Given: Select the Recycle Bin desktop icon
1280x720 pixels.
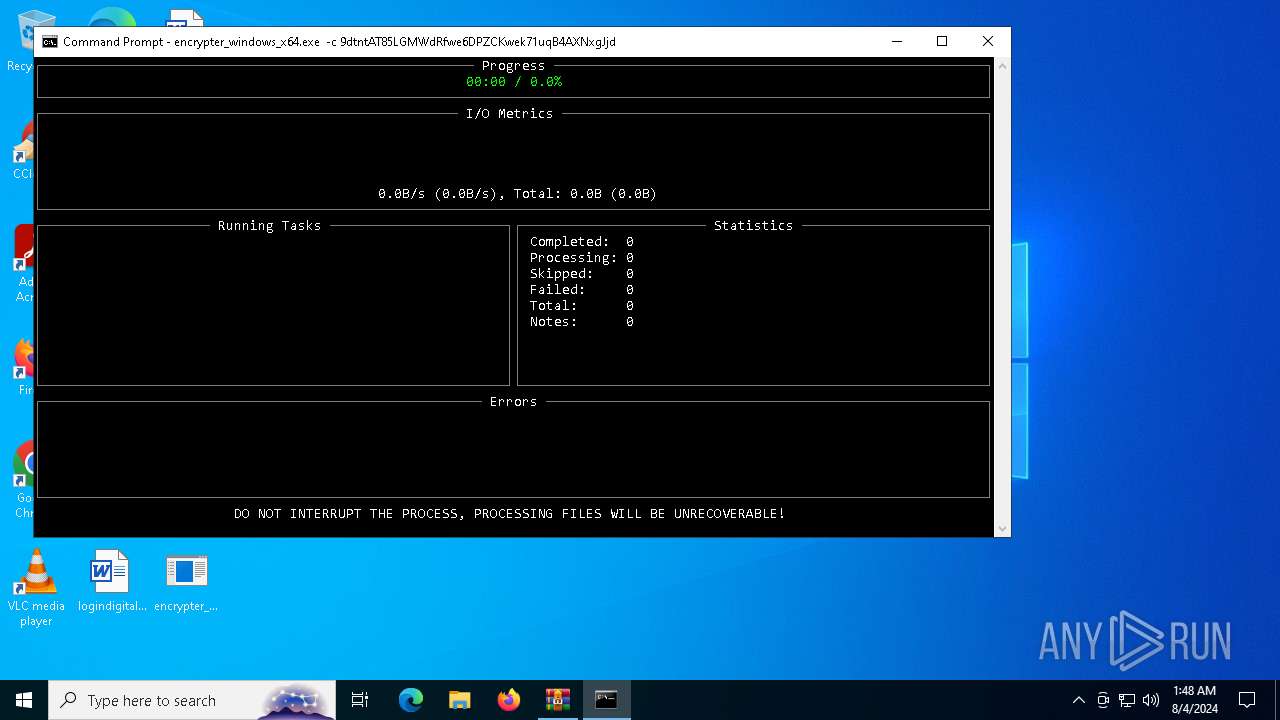Looking at the screenshot, I should (20, 40).
